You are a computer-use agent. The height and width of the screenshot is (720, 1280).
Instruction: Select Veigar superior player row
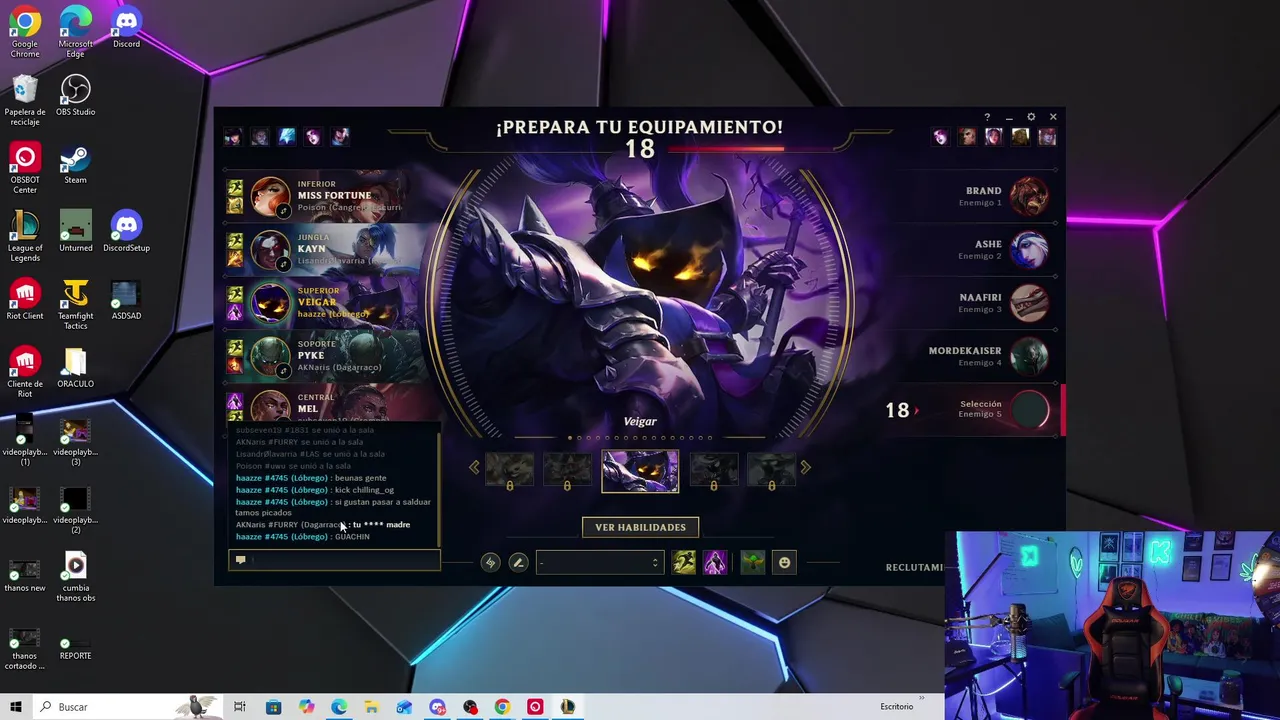coord(333,303)
